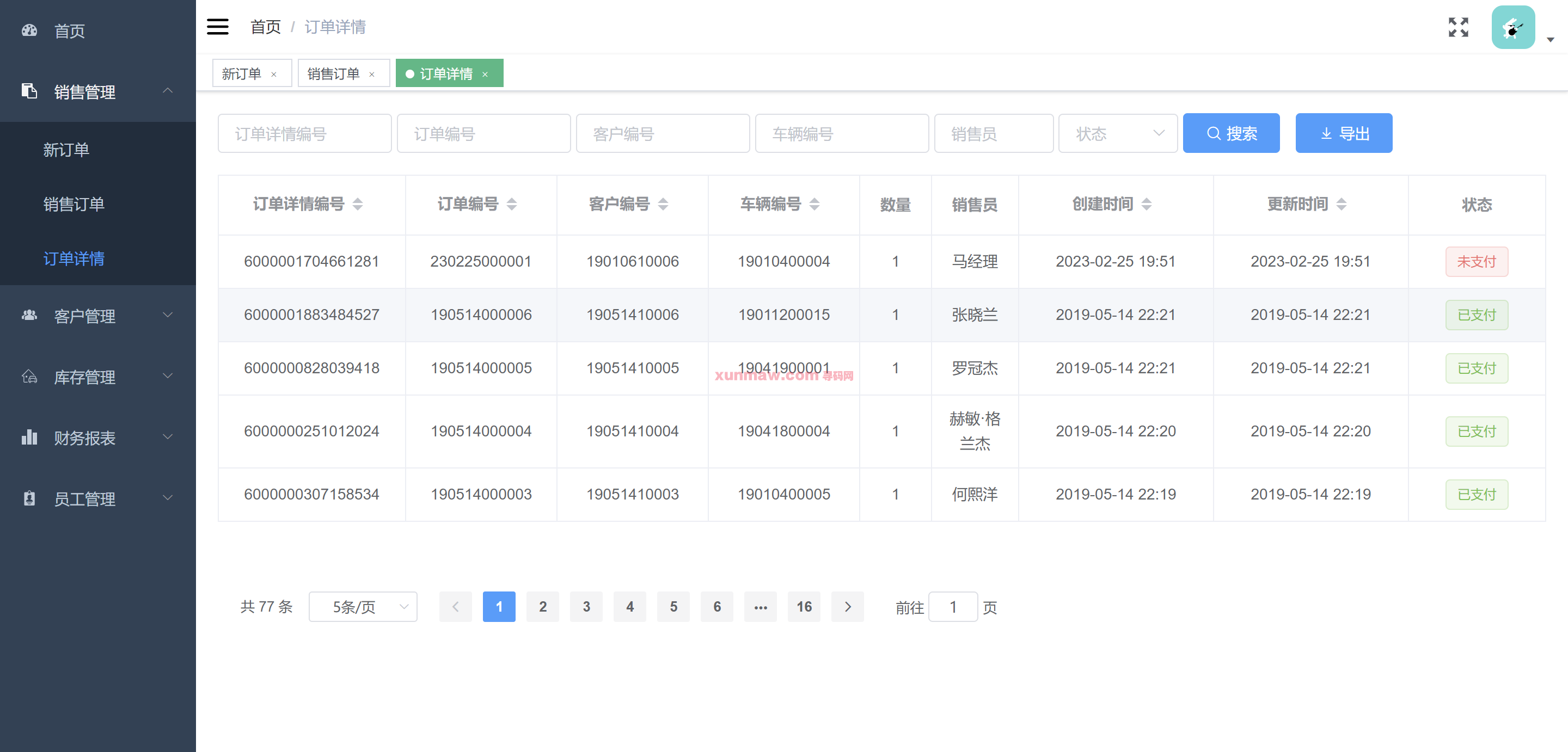The width and height of the screenshot is (1568, 752).
Task: Click the fullscreen toggle icon
Action: pos(1458,27)
